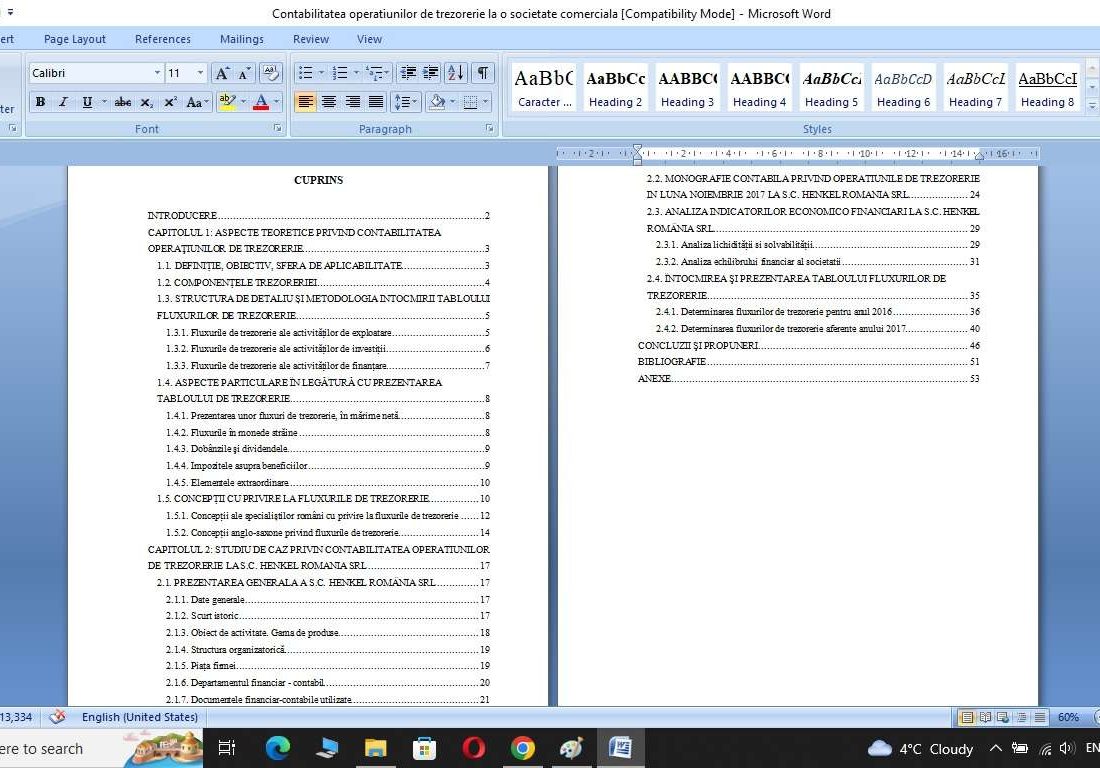
Task: Toggle show/hide paragraph marks
Action: pyautogui.click(x=481, y=74)
